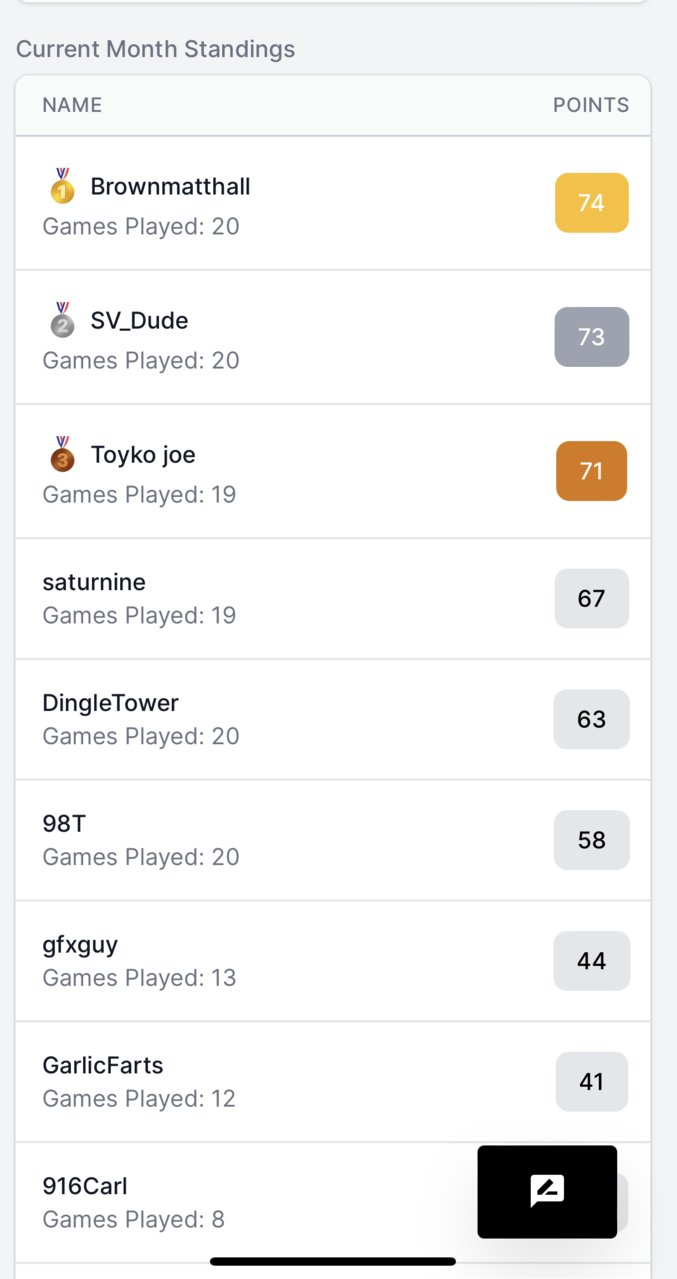
Task: Select the Toyko joe player name
Action: point(143,455)
